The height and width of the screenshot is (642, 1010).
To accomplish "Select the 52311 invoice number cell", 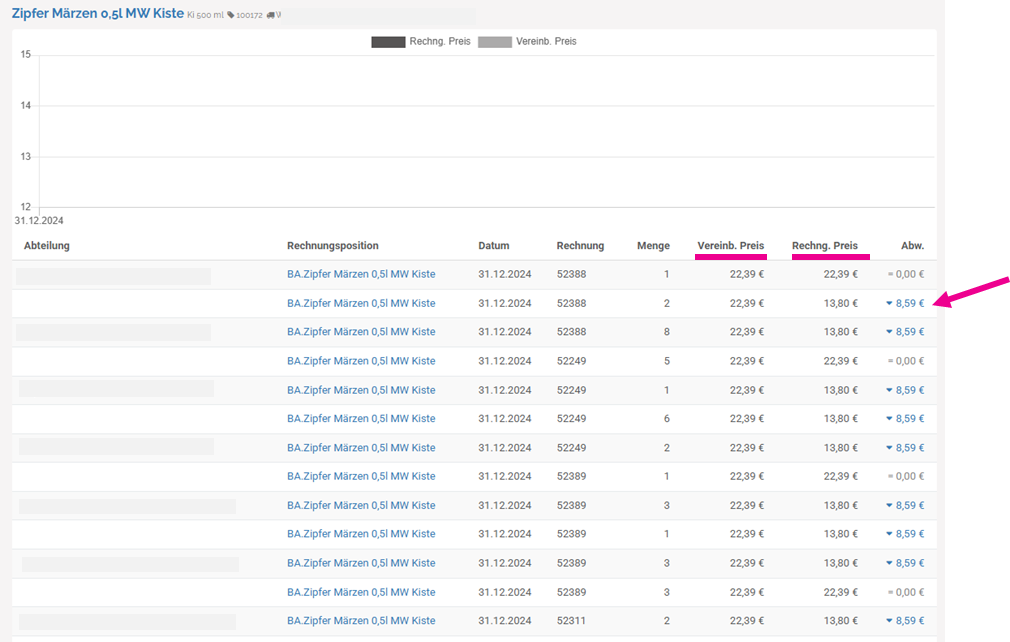I will [x=571, y=621].
